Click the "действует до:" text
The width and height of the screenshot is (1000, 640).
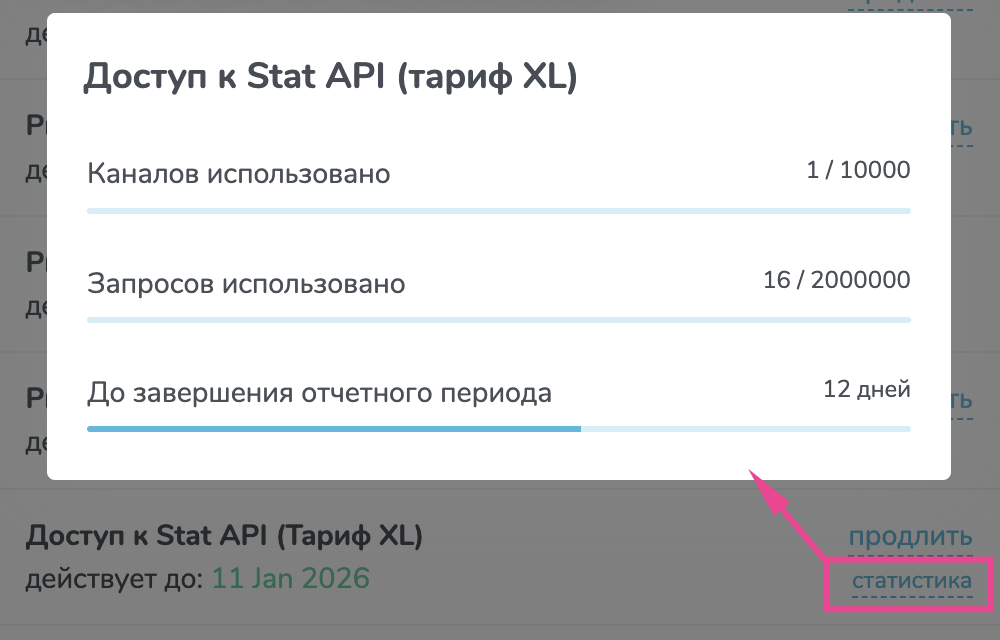tap(114, 579)
